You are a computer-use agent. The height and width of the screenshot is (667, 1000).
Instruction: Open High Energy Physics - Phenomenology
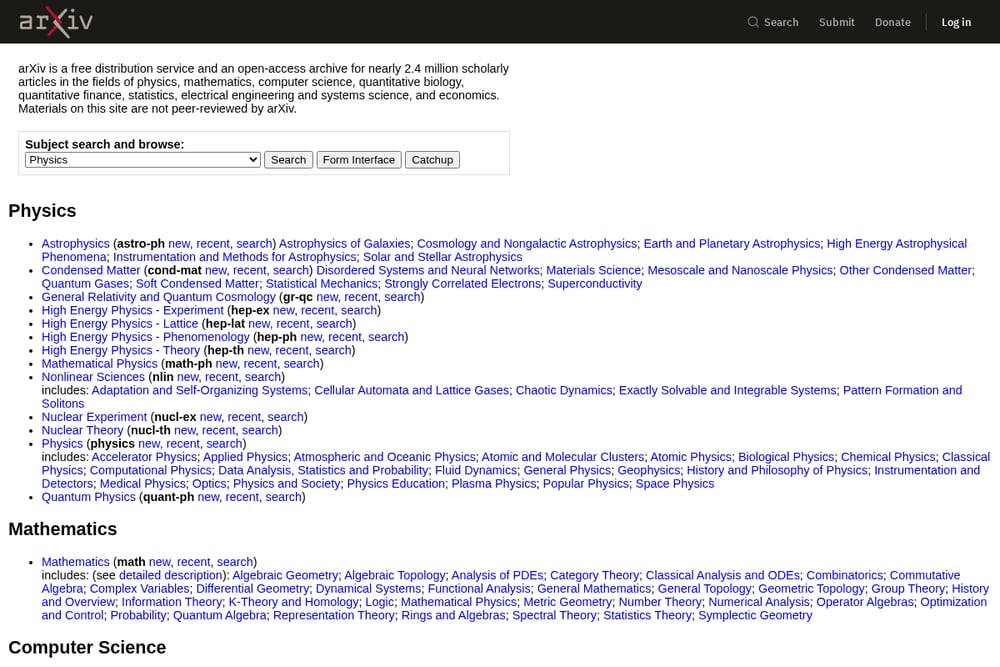pyautogui.click(x=145, y=337)
